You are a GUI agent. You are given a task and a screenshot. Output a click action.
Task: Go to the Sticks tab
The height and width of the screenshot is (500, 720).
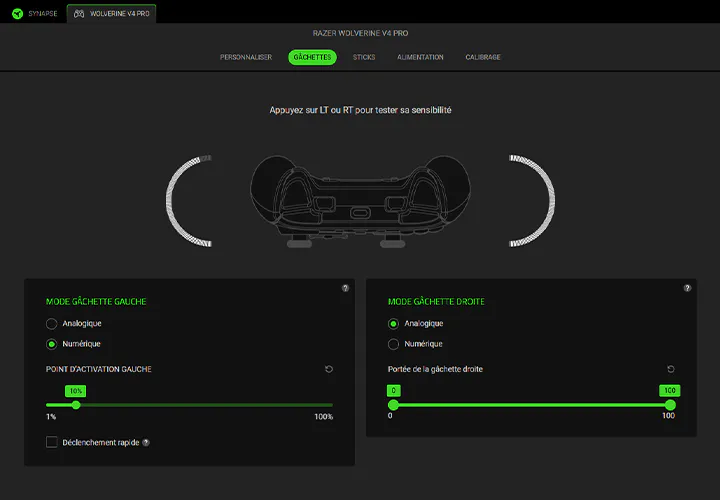click(364, 57)
